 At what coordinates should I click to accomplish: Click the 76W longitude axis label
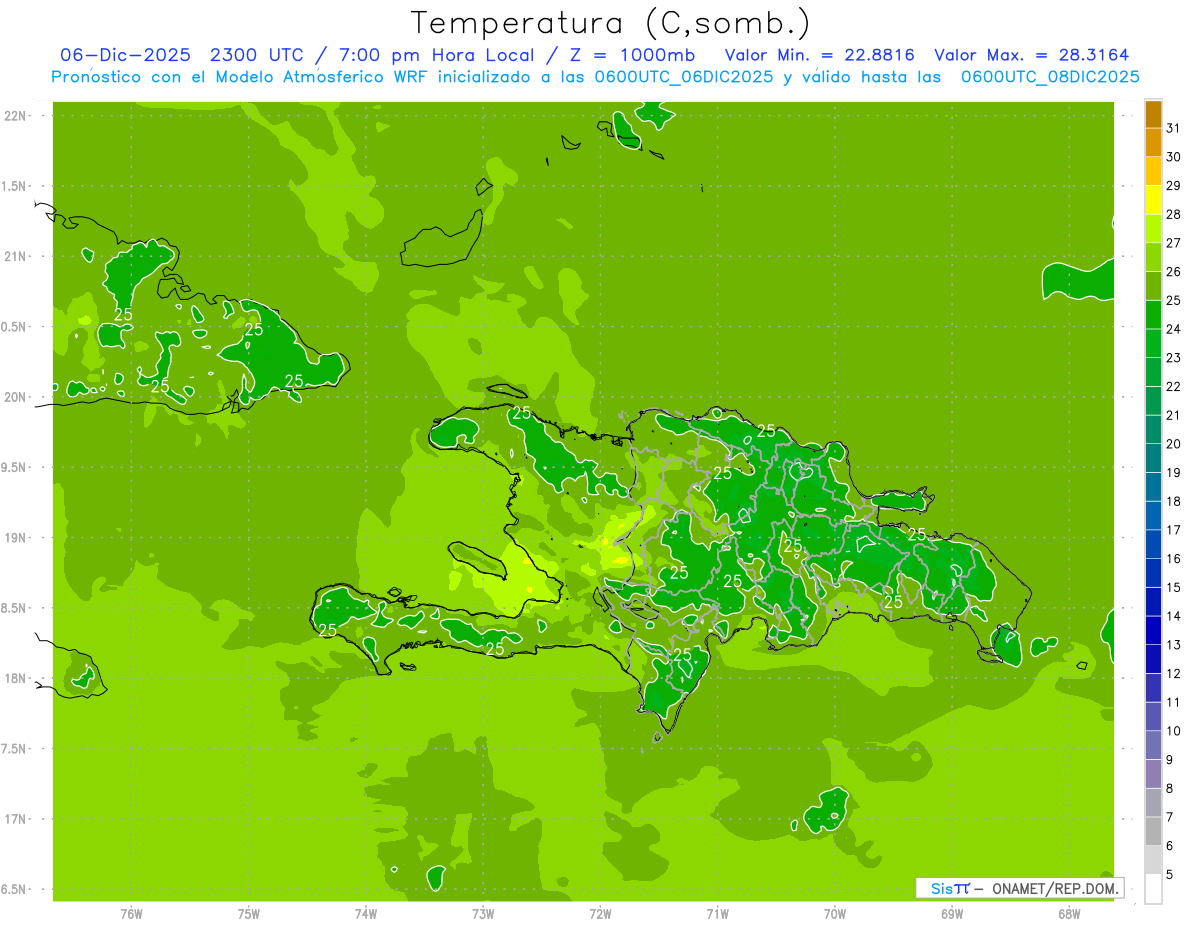[x=131, y=913]
